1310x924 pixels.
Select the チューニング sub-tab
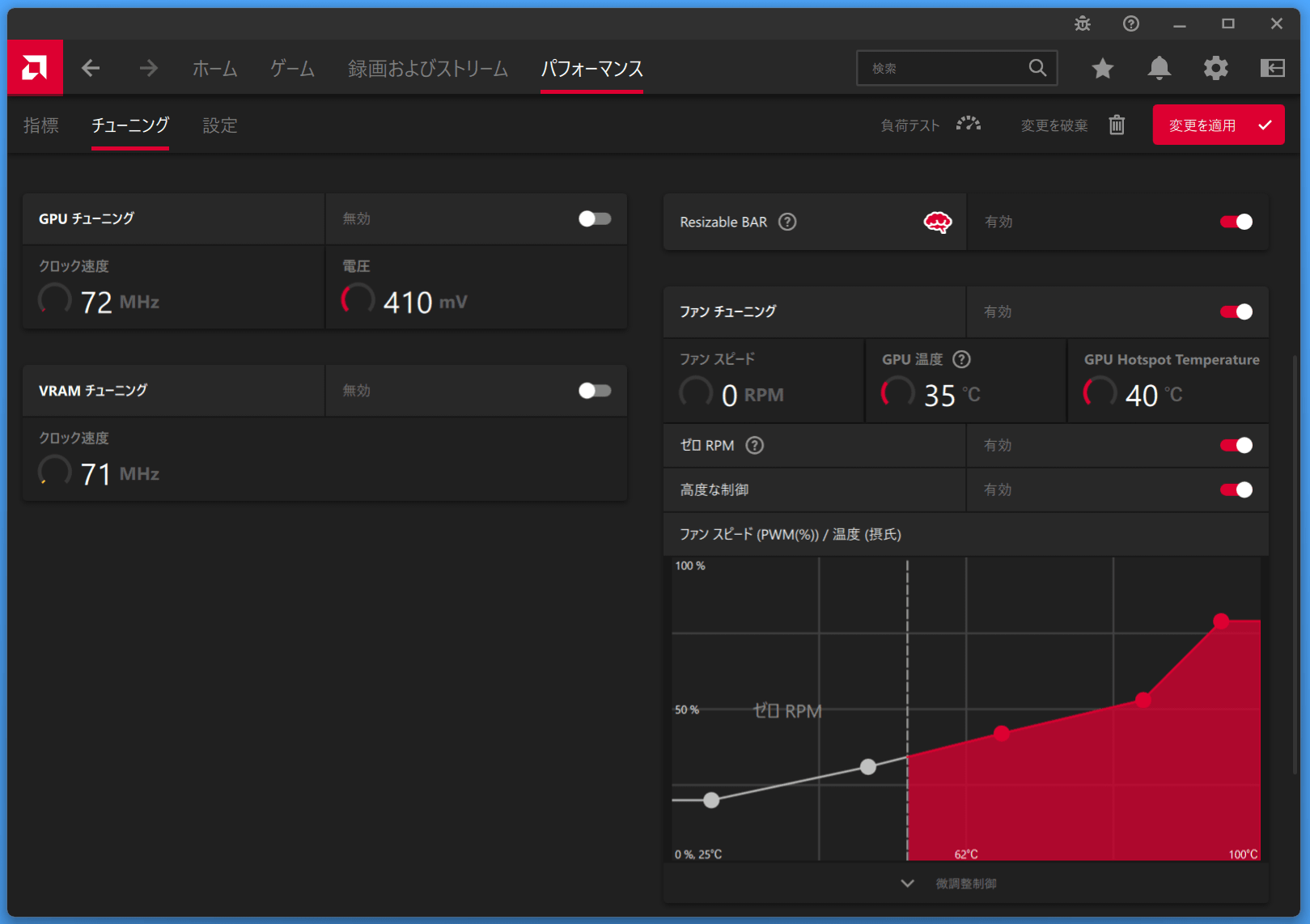click(130, 125)
